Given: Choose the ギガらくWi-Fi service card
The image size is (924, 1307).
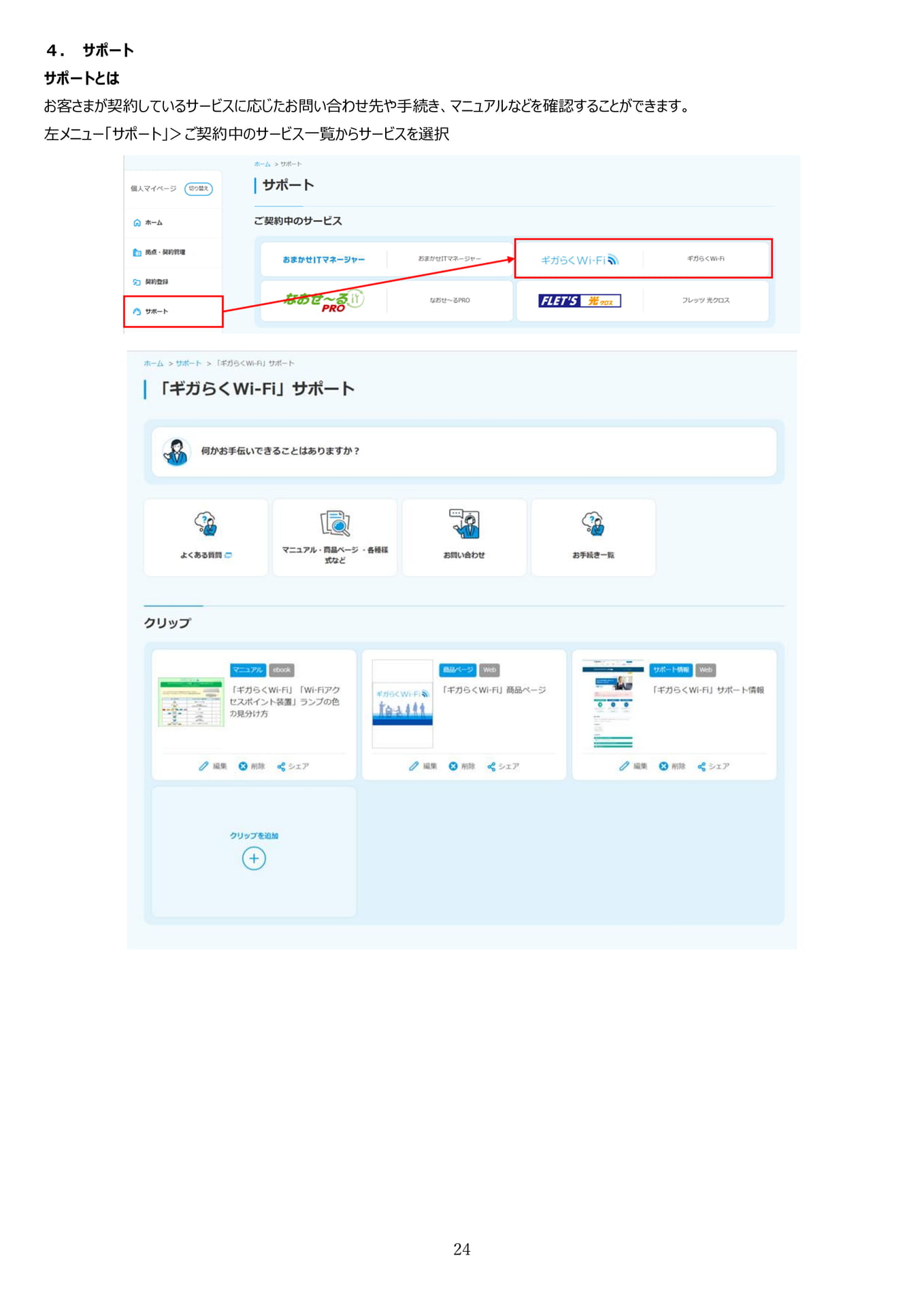Looking at the screenshot, I should (x=643, y=259).
